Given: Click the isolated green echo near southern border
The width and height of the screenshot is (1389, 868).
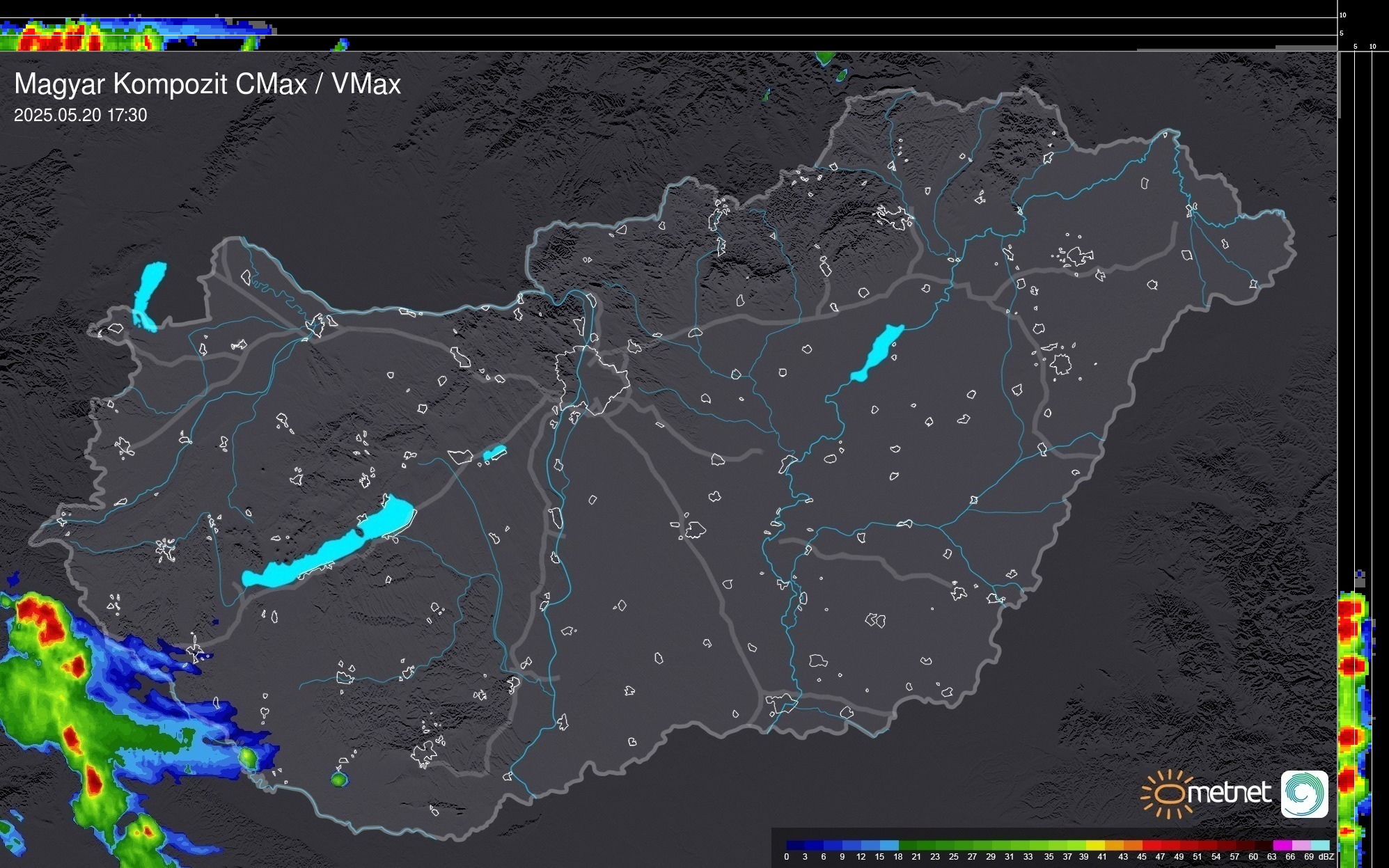Looking at the screenshot, I should coord(338,780).
